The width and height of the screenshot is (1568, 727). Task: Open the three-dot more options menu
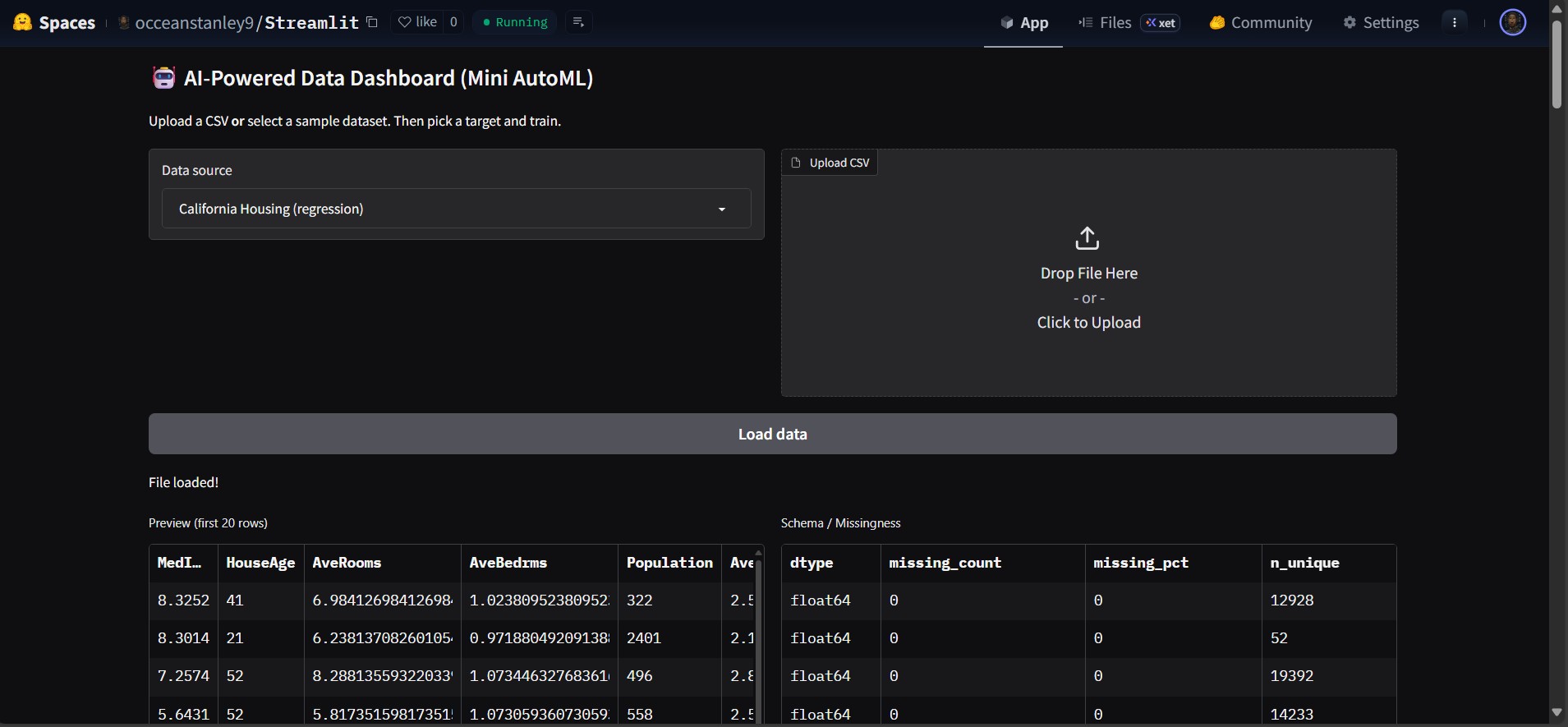[x=1455, y=22]
